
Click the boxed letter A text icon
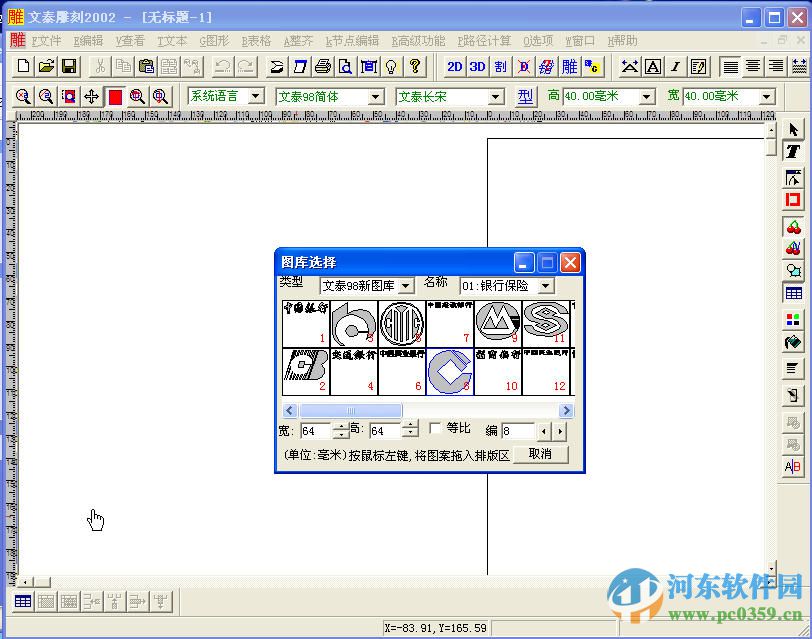652,66
